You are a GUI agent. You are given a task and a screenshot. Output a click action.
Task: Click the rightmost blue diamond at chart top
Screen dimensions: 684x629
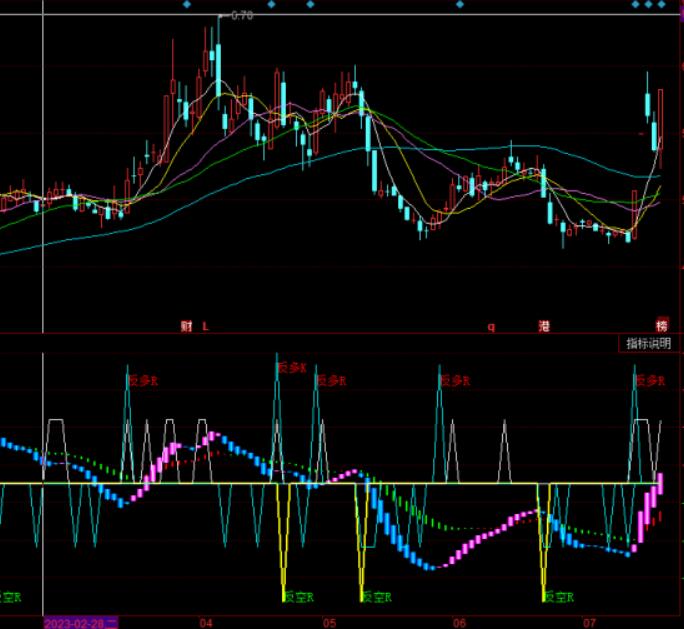click(662, 5)
